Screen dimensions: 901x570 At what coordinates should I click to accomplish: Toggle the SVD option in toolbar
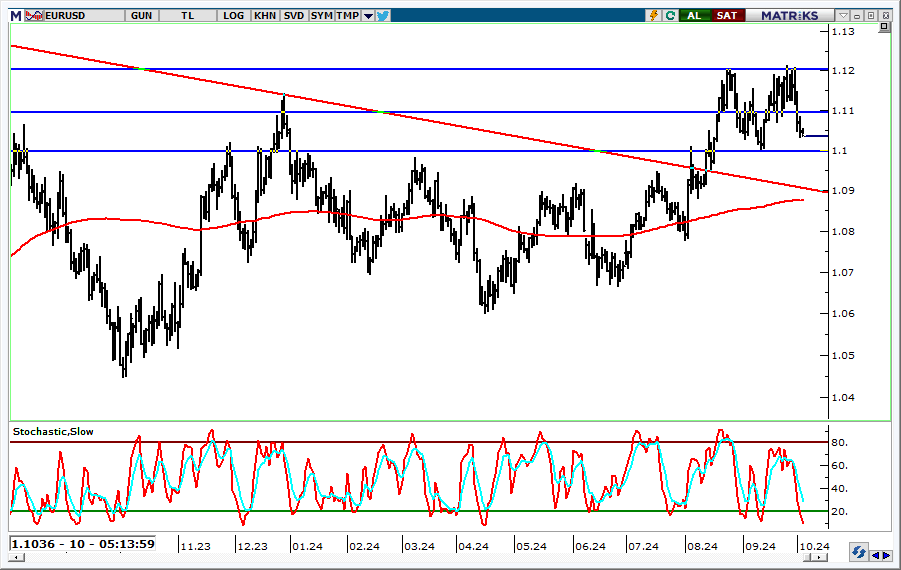pyautogui.click(x=294, y=15)
